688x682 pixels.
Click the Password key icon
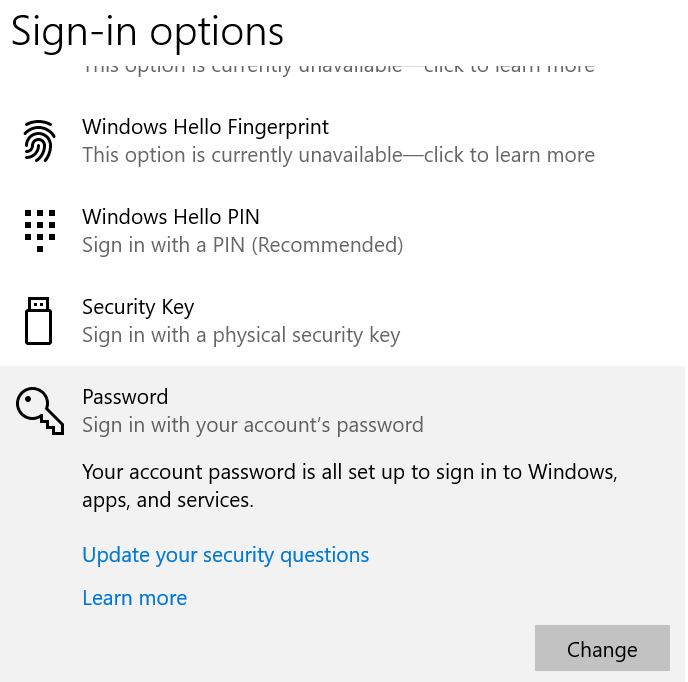(40, 410)
